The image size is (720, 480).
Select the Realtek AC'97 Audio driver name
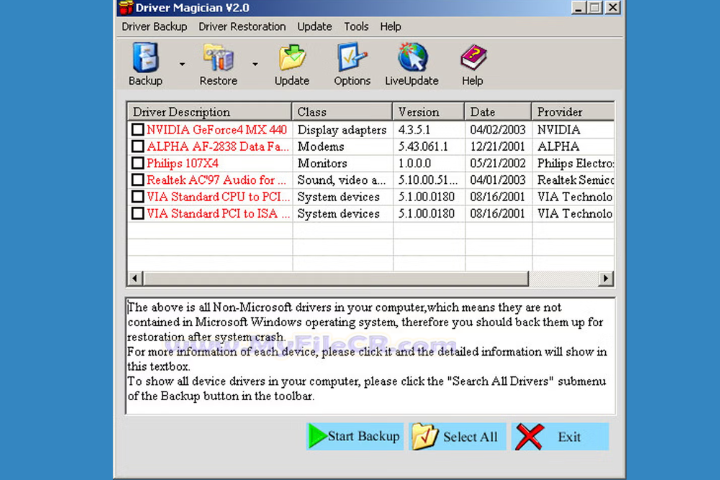pos(216,180)
